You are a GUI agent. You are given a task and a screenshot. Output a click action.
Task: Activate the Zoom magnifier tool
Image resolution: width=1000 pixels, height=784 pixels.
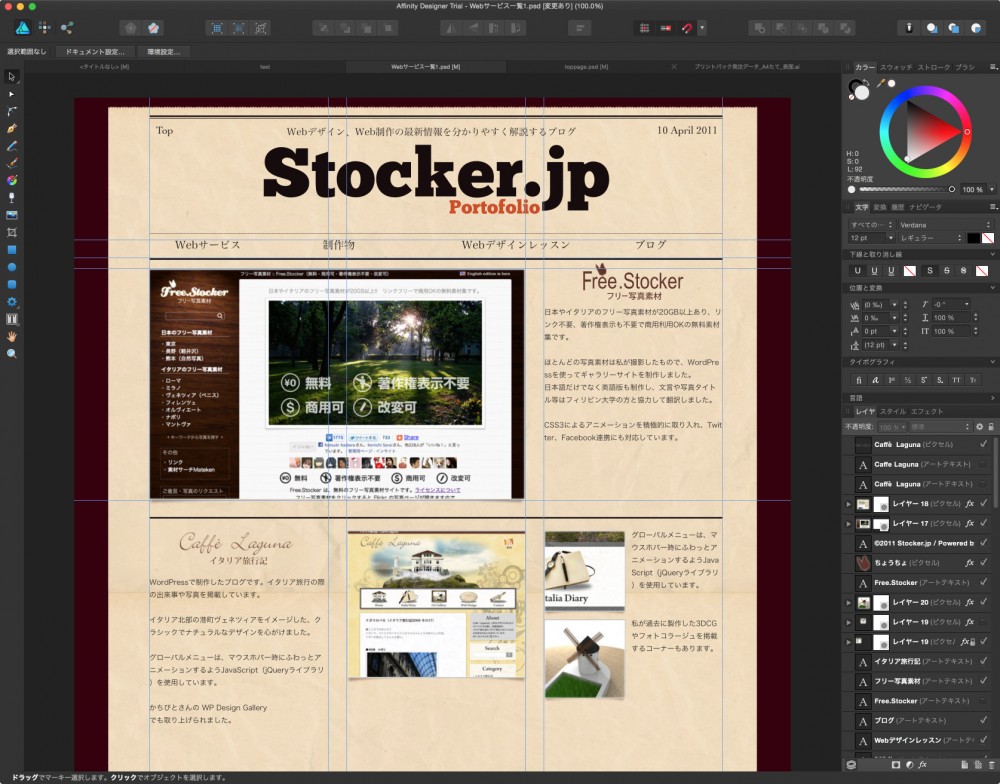[x=12, y=353]
